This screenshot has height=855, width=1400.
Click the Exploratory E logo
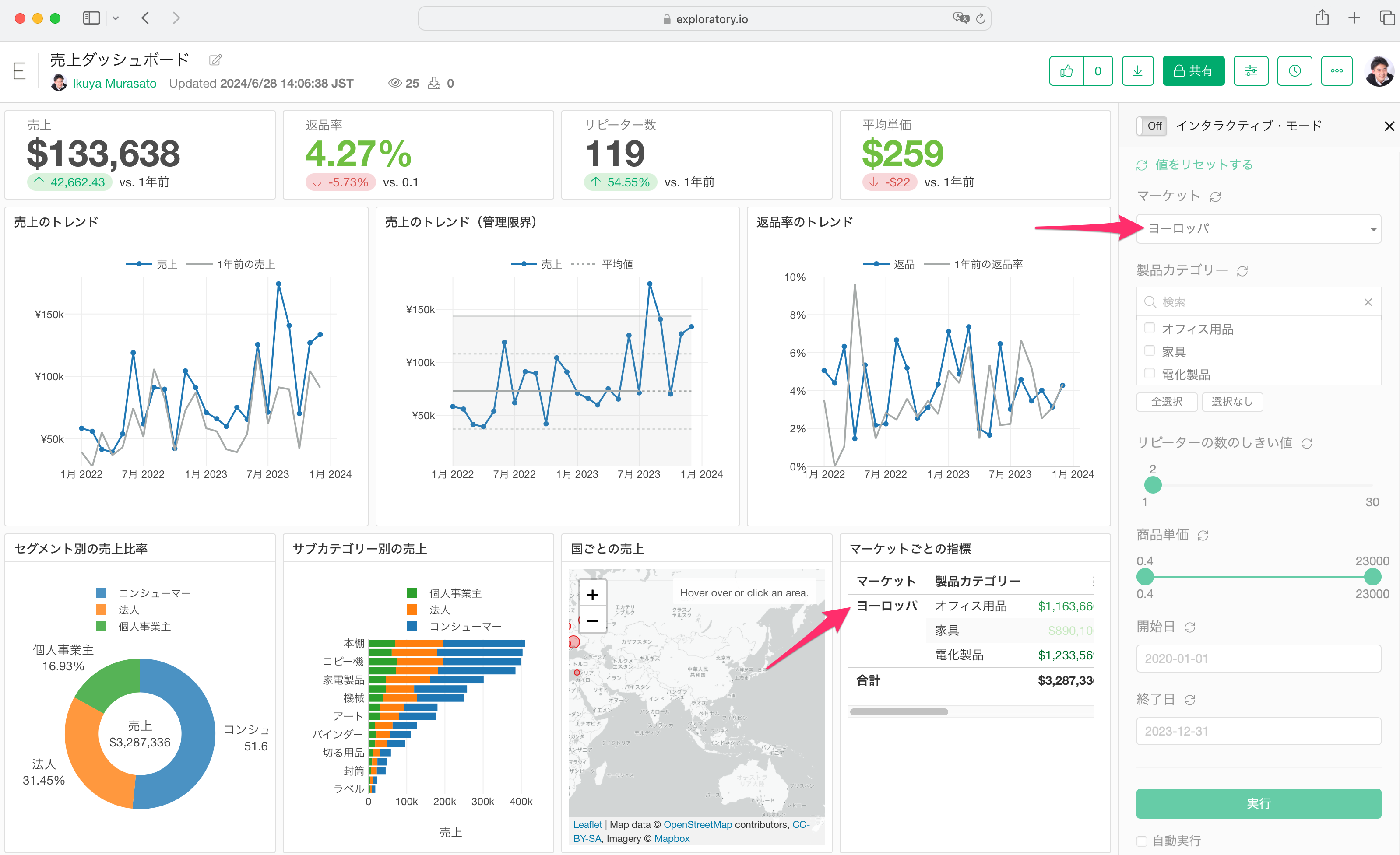click(19, 71)
